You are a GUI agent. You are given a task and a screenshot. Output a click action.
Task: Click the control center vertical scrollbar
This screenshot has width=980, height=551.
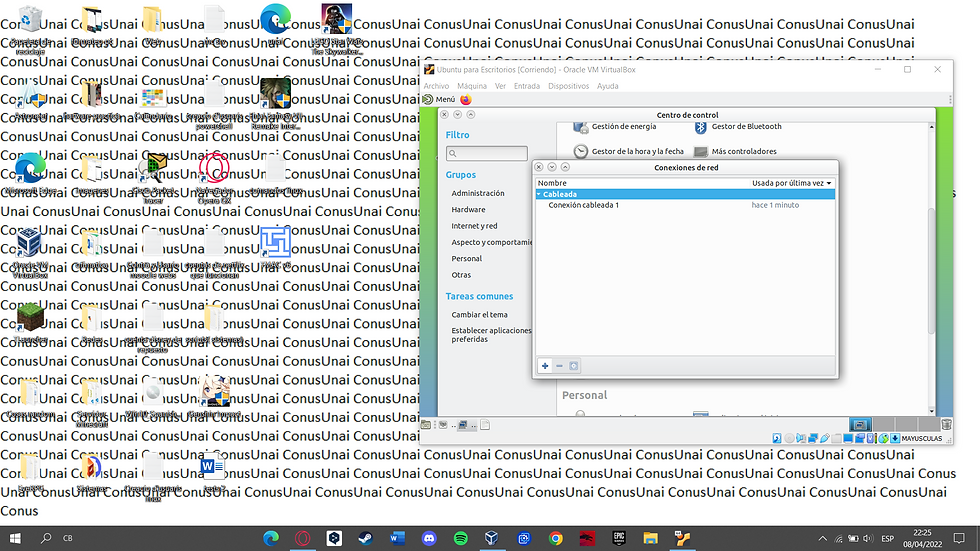coord(931,269)
